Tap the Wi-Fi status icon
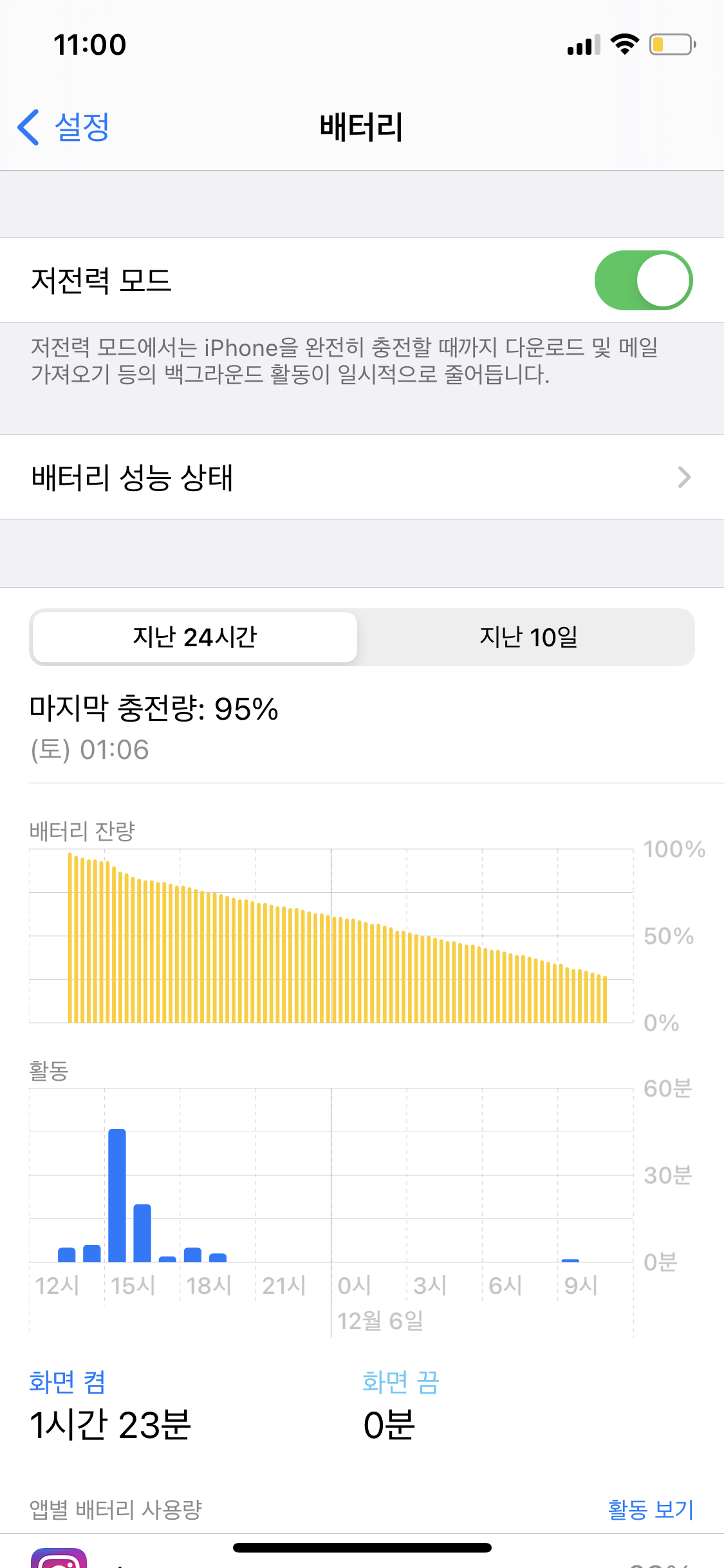This screenshot has width=724, height=1568. pyautogui.click(x=624, y=44)
